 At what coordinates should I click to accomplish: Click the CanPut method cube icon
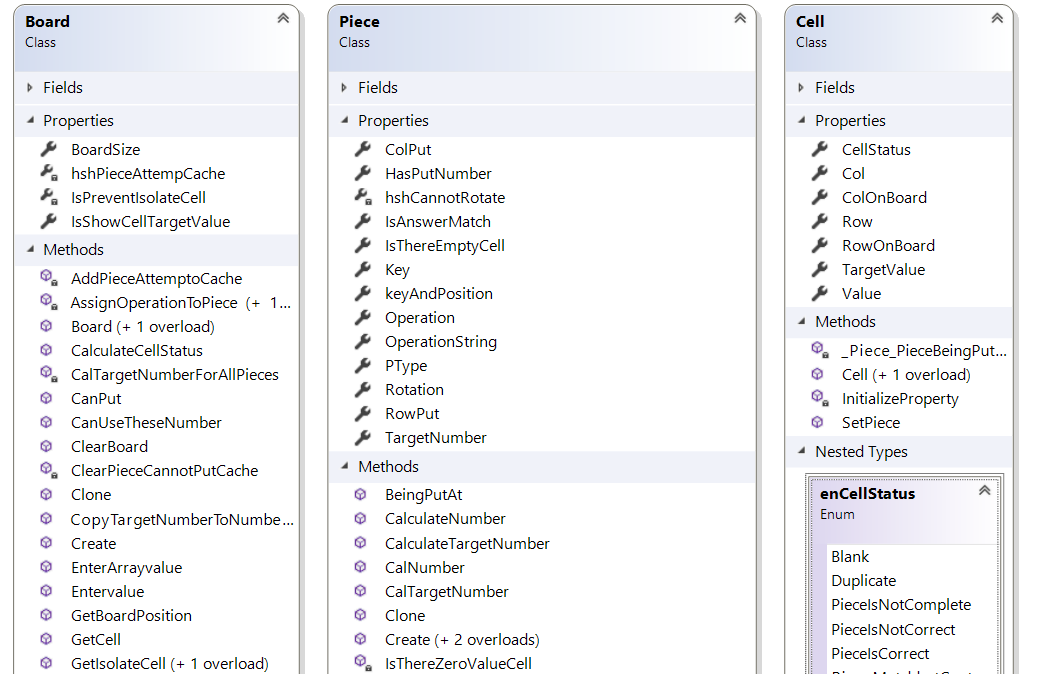[46, 398]
